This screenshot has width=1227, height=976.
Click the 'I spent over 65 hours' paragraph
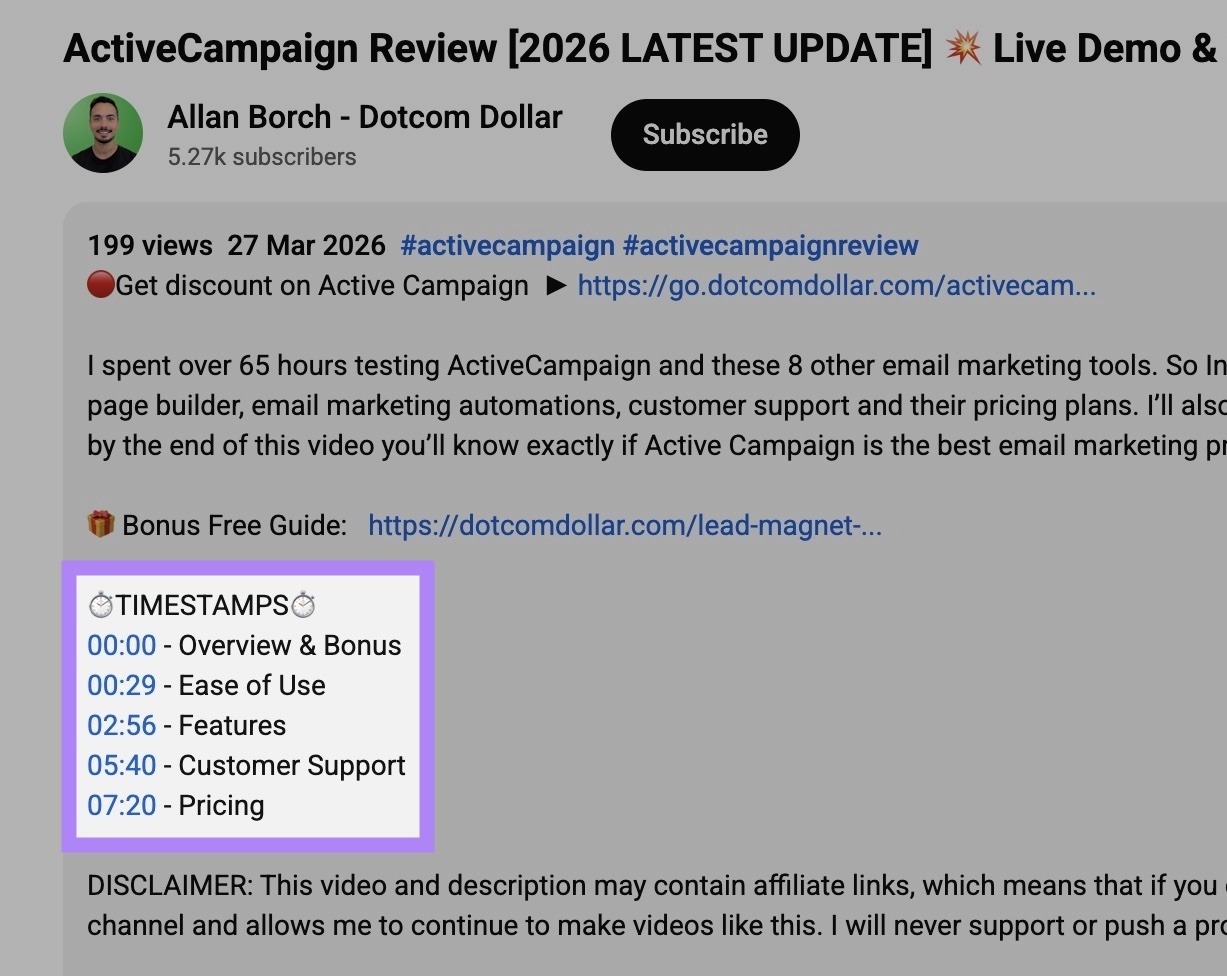click(x=657, y=405)
